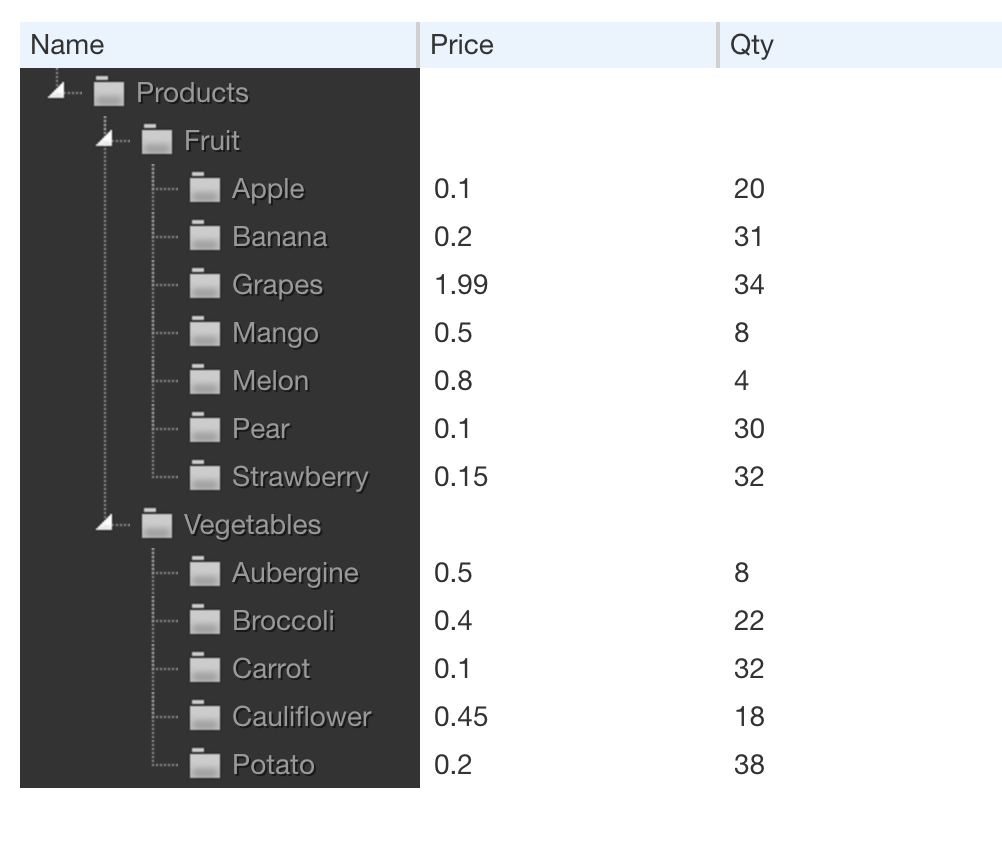Click the Melon quantity 4
The image size is (1002, 846).
tap(741, 381)
